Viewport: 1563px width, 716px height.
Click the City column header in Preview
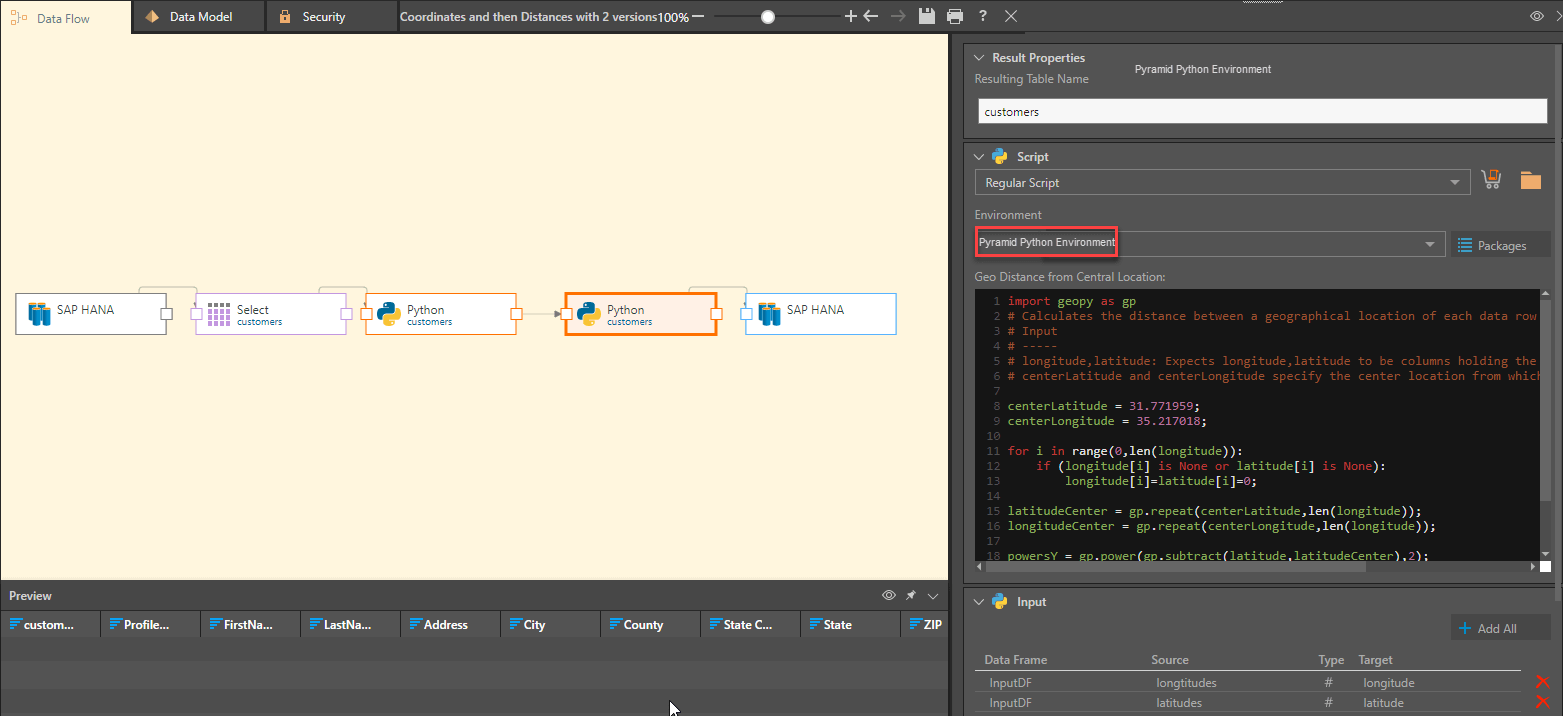550,625
